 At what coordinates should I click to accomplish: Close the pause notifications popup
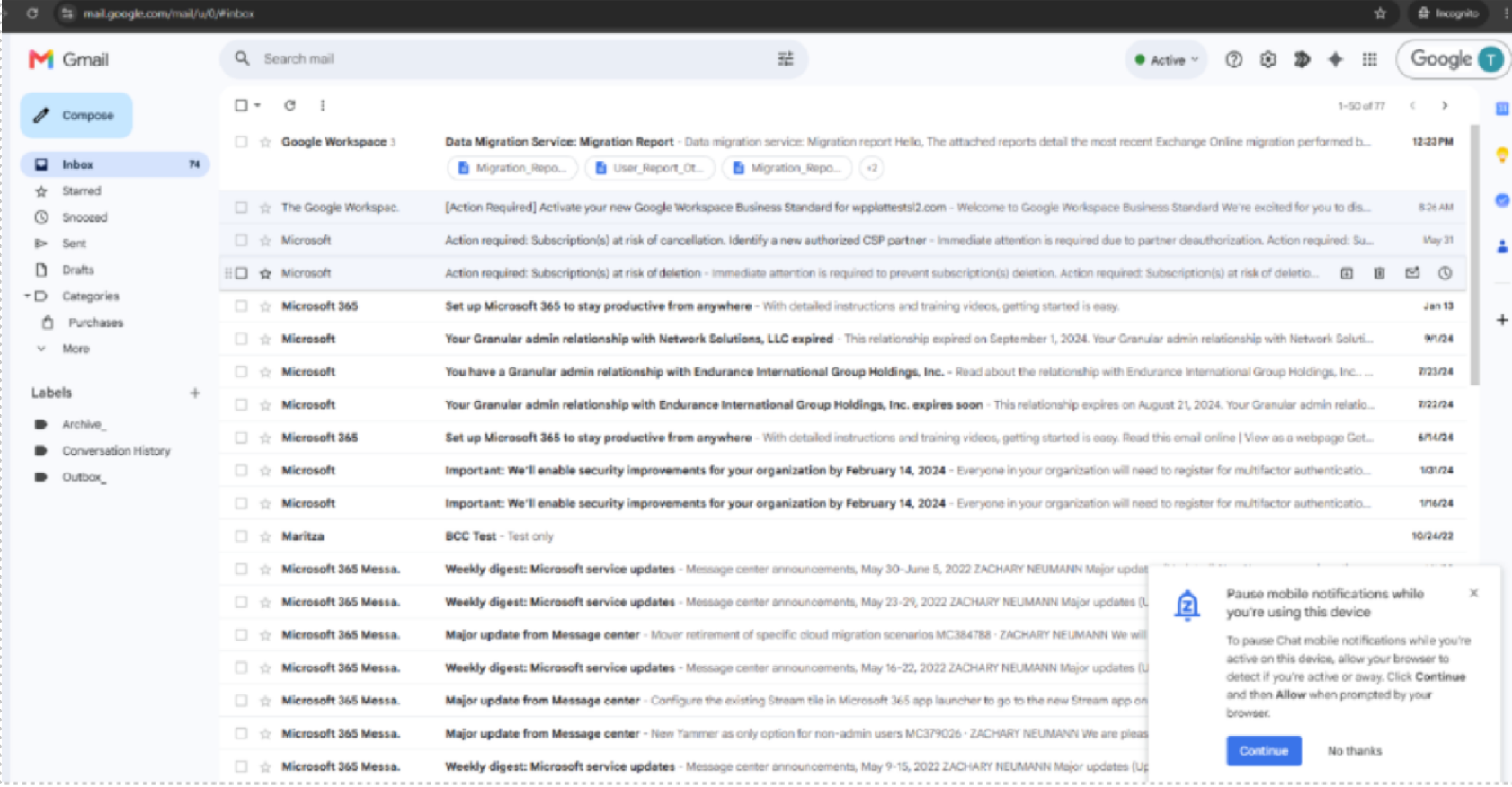tap(1473, 593)
